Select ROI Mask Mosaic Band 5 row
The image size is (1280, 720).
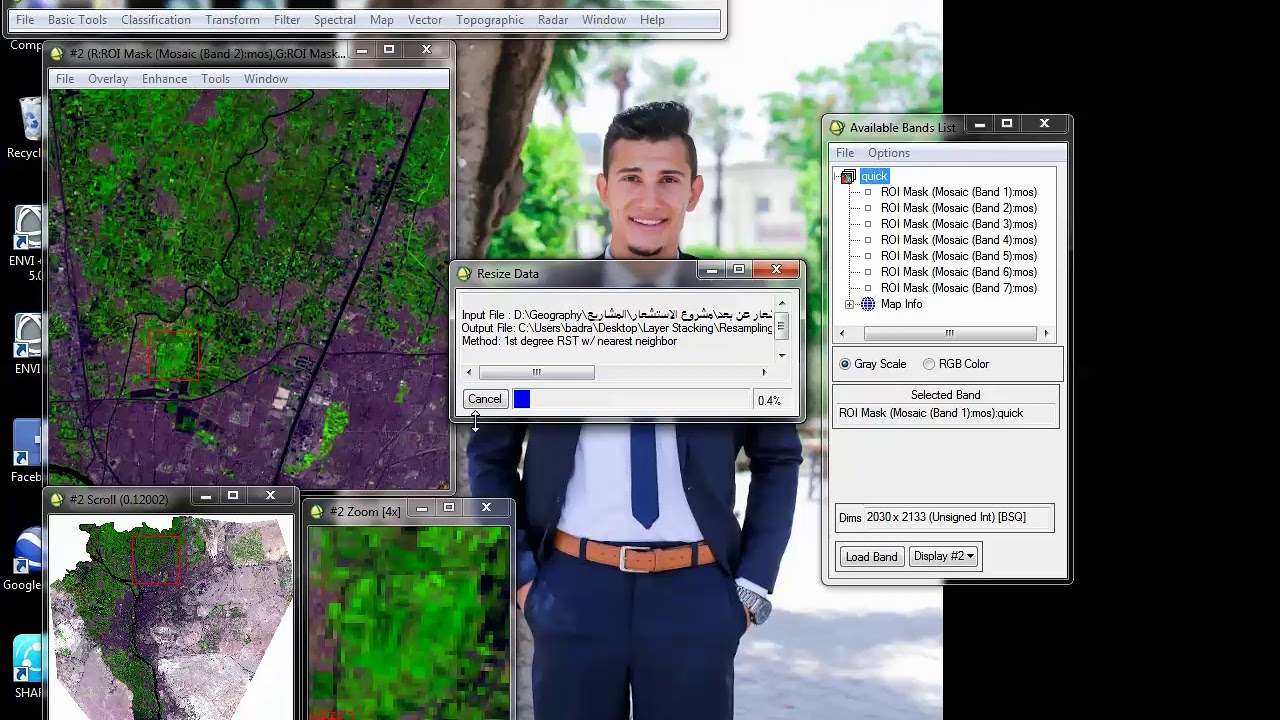[x=958, y=256]
